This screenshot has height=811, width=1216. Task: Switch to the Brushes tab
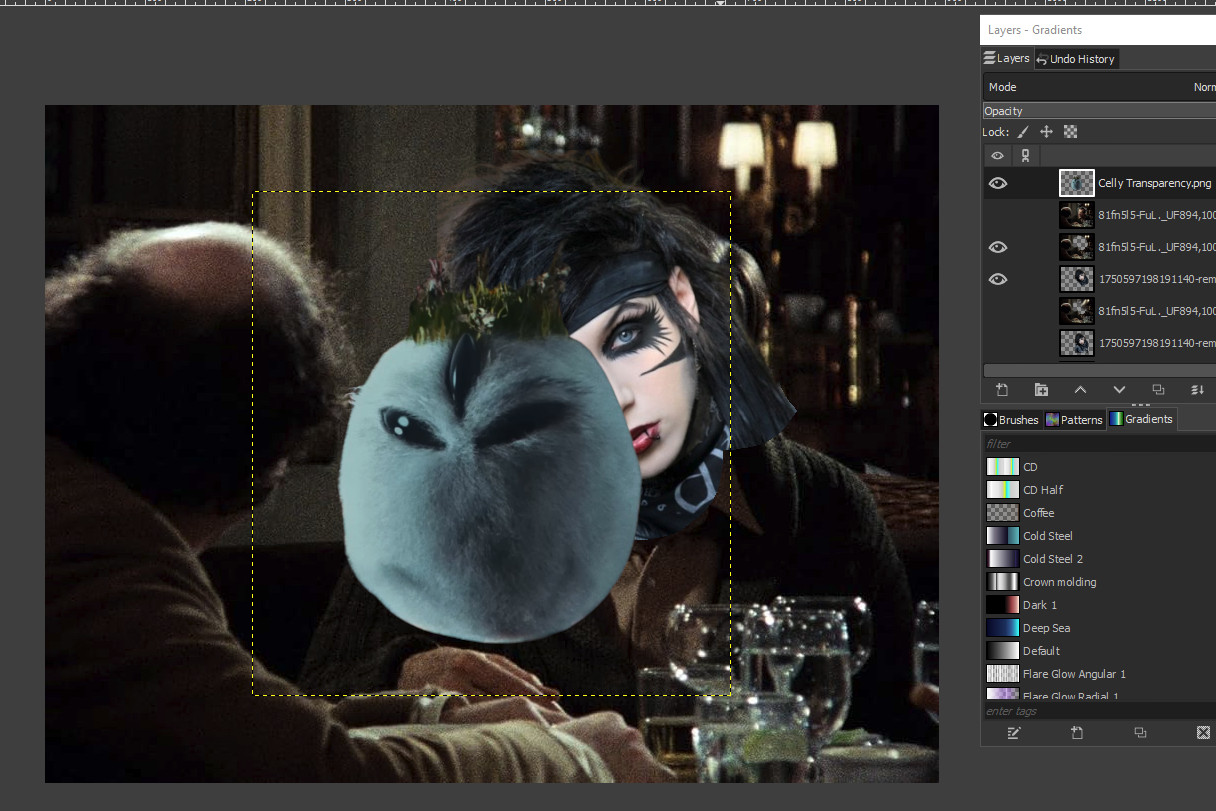(1011, 419)
